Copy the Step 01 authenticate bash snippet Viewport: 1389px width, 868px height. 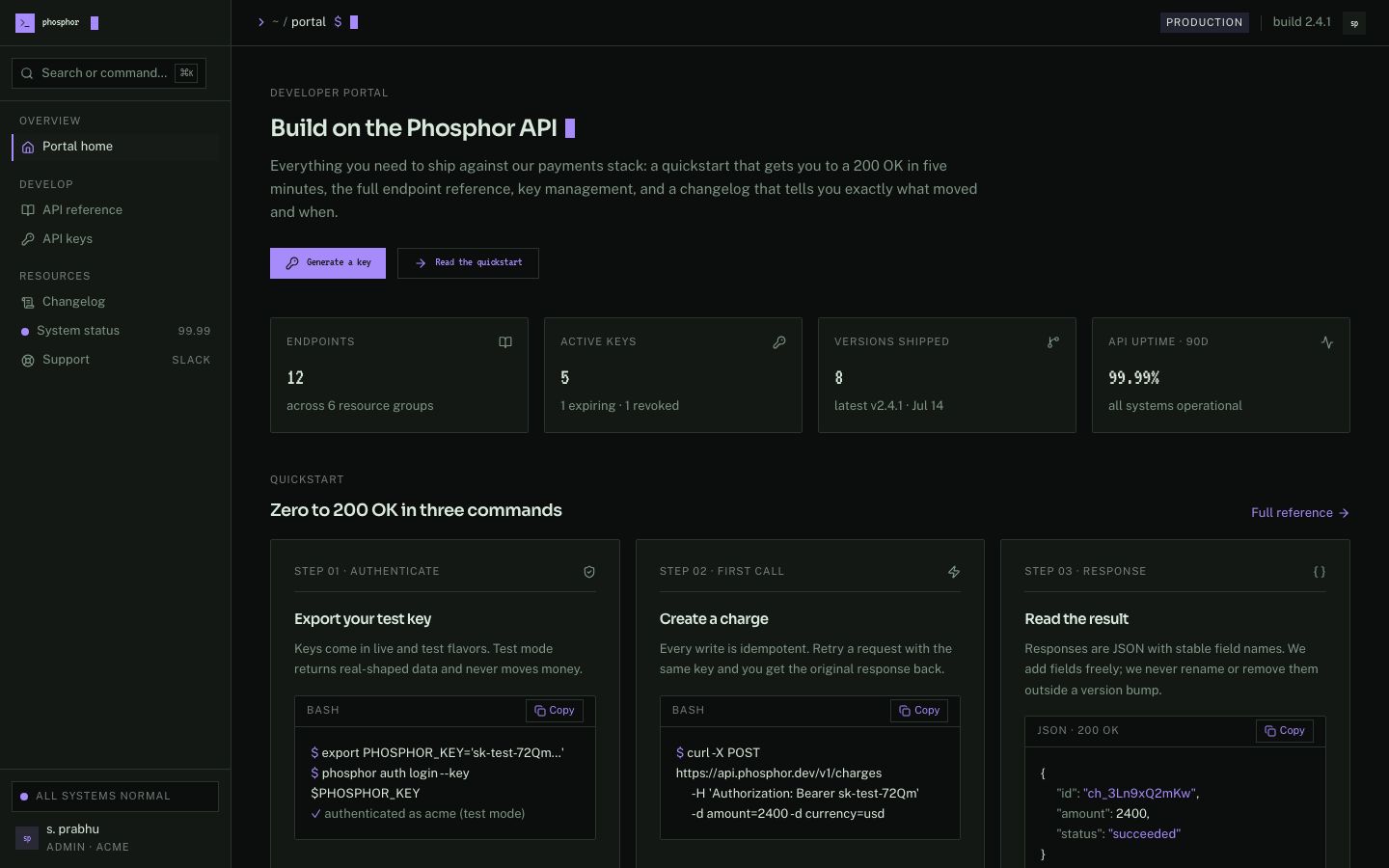point(555,711)
